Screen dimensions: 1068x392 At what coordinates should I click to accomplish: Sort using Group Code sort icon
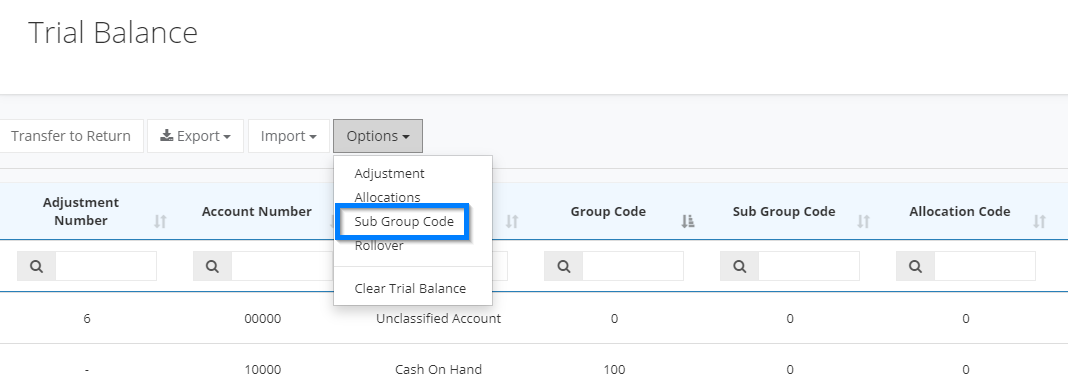(688, 221)
